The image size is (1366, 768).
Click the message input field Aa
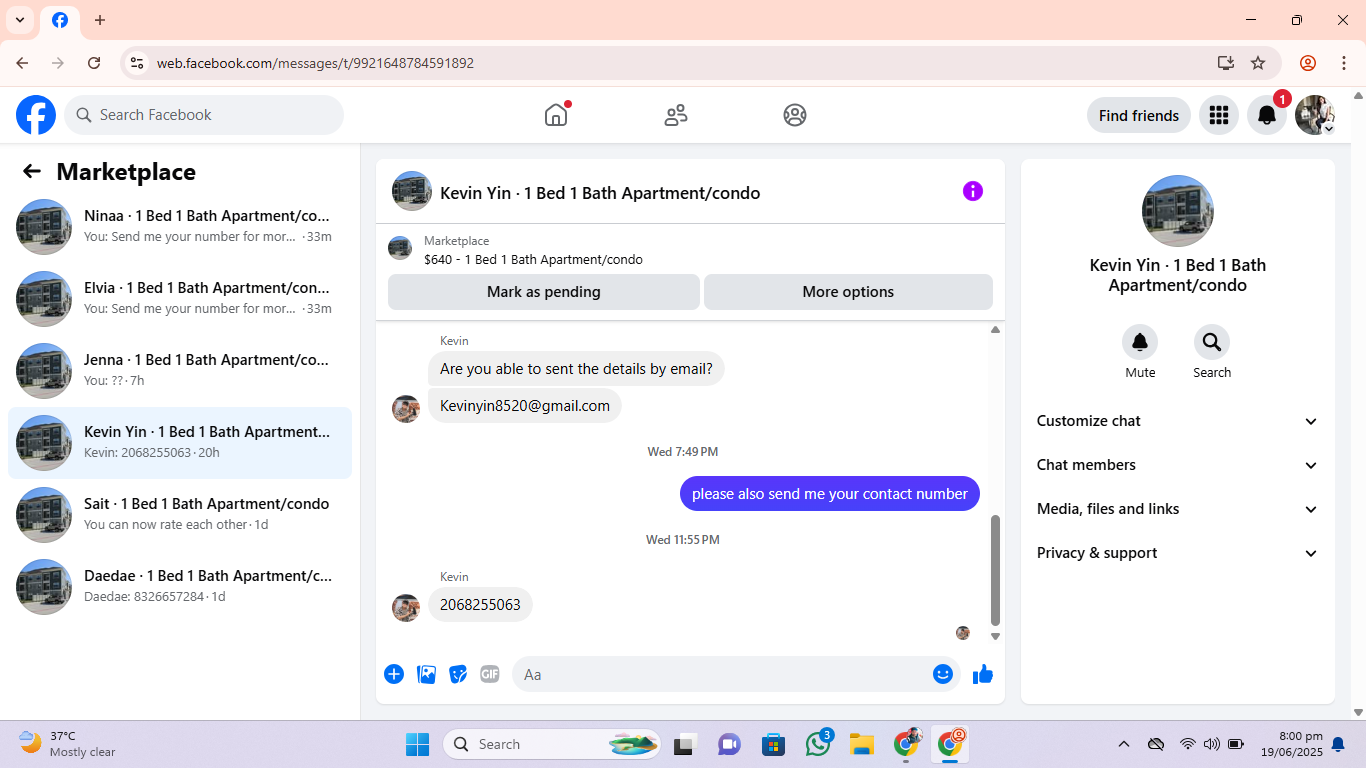[x=720, y=674]
